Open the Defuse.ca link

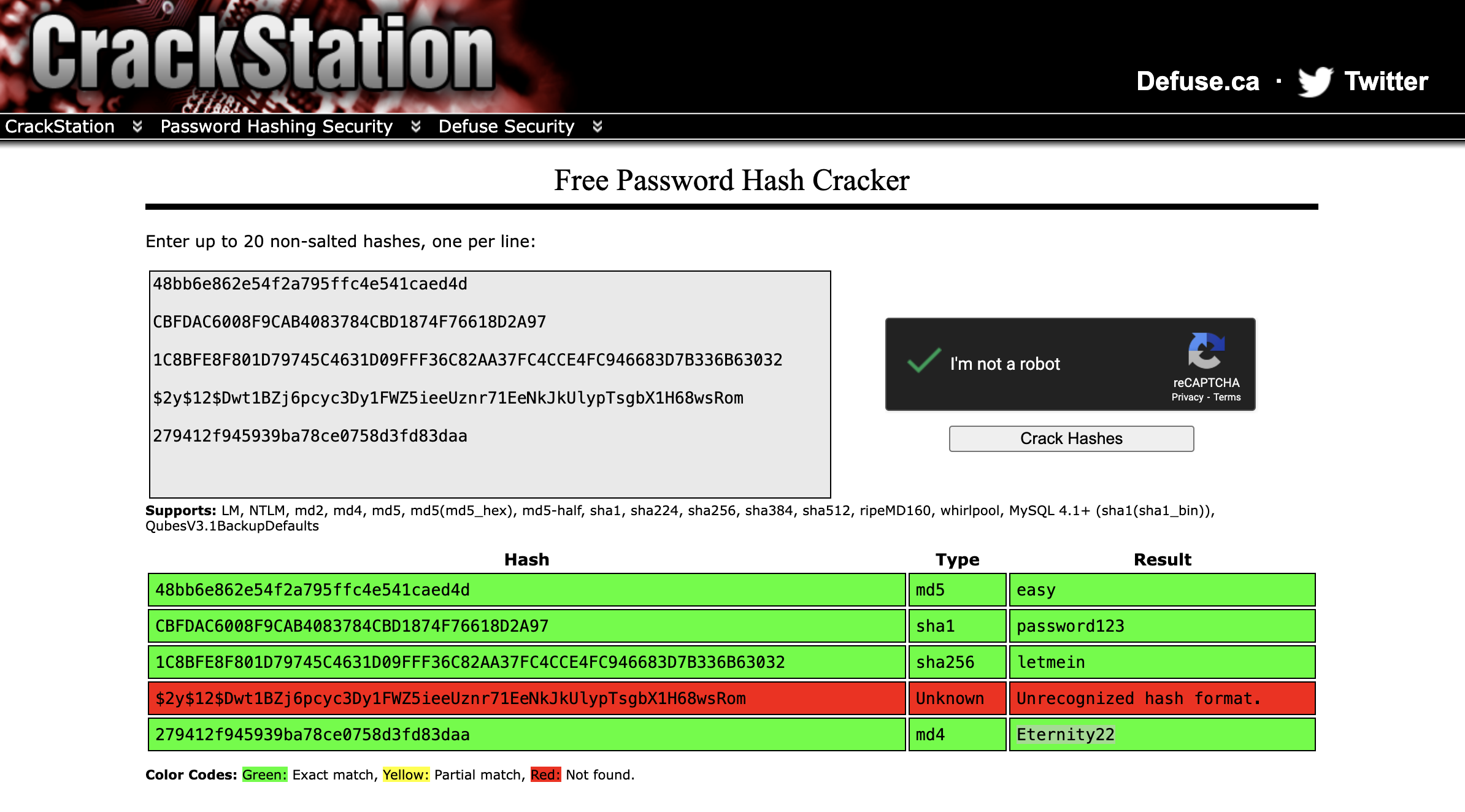click(1198, 82)
